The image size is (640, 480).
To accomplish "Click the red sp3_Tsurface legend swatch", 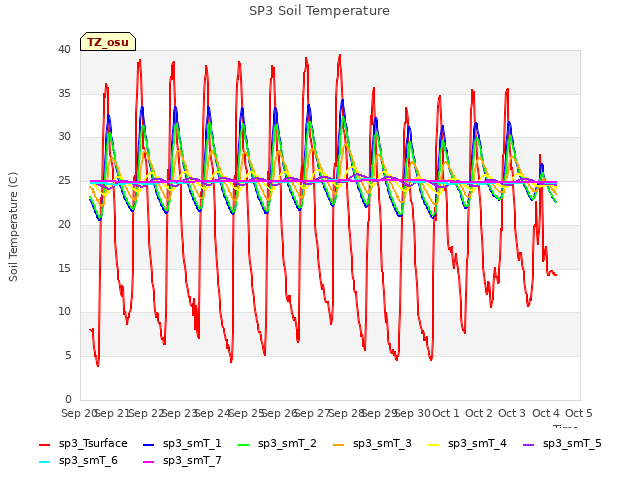I will (44, 444).
